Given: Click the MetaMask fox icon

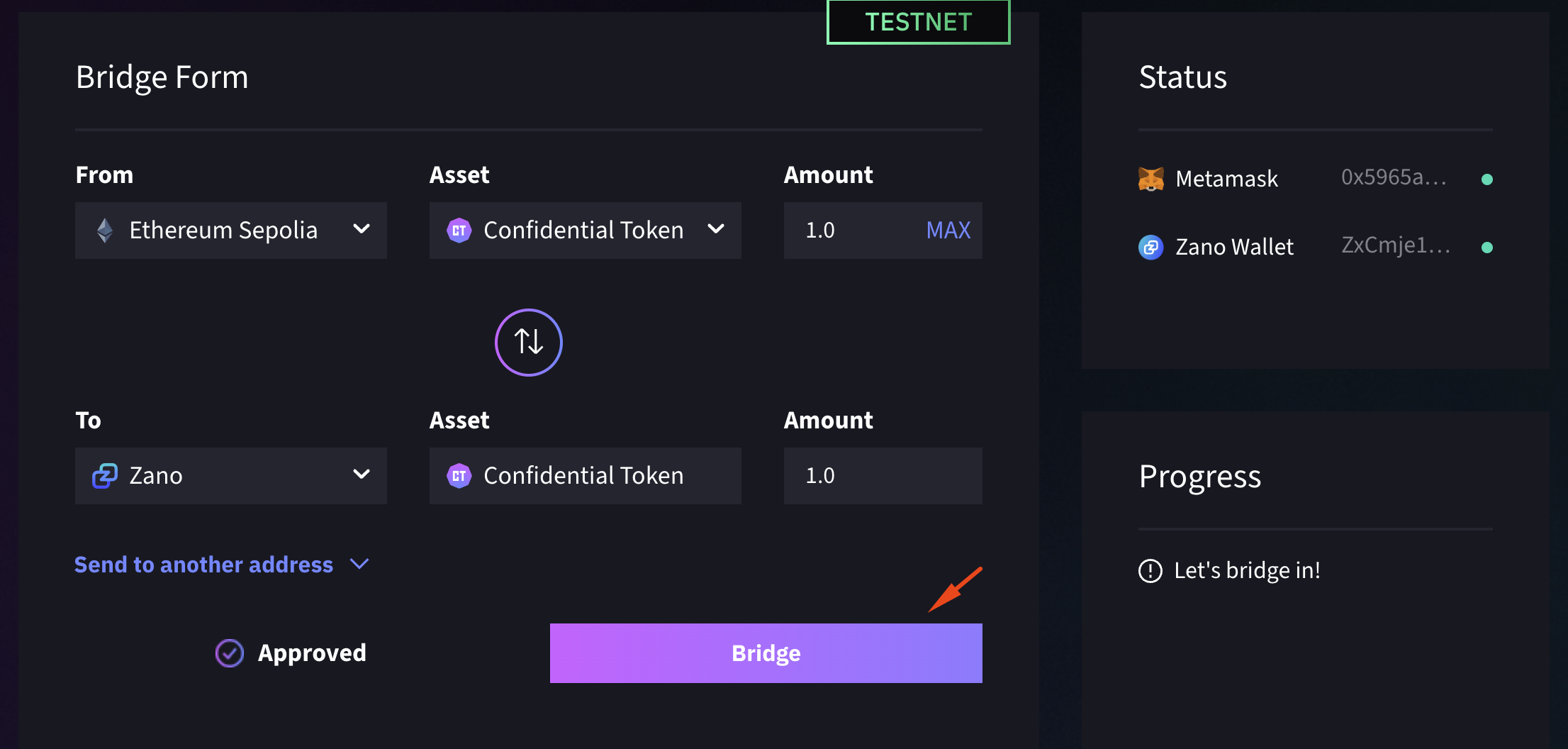Looking at the screenshot, I should (1150, 179).
